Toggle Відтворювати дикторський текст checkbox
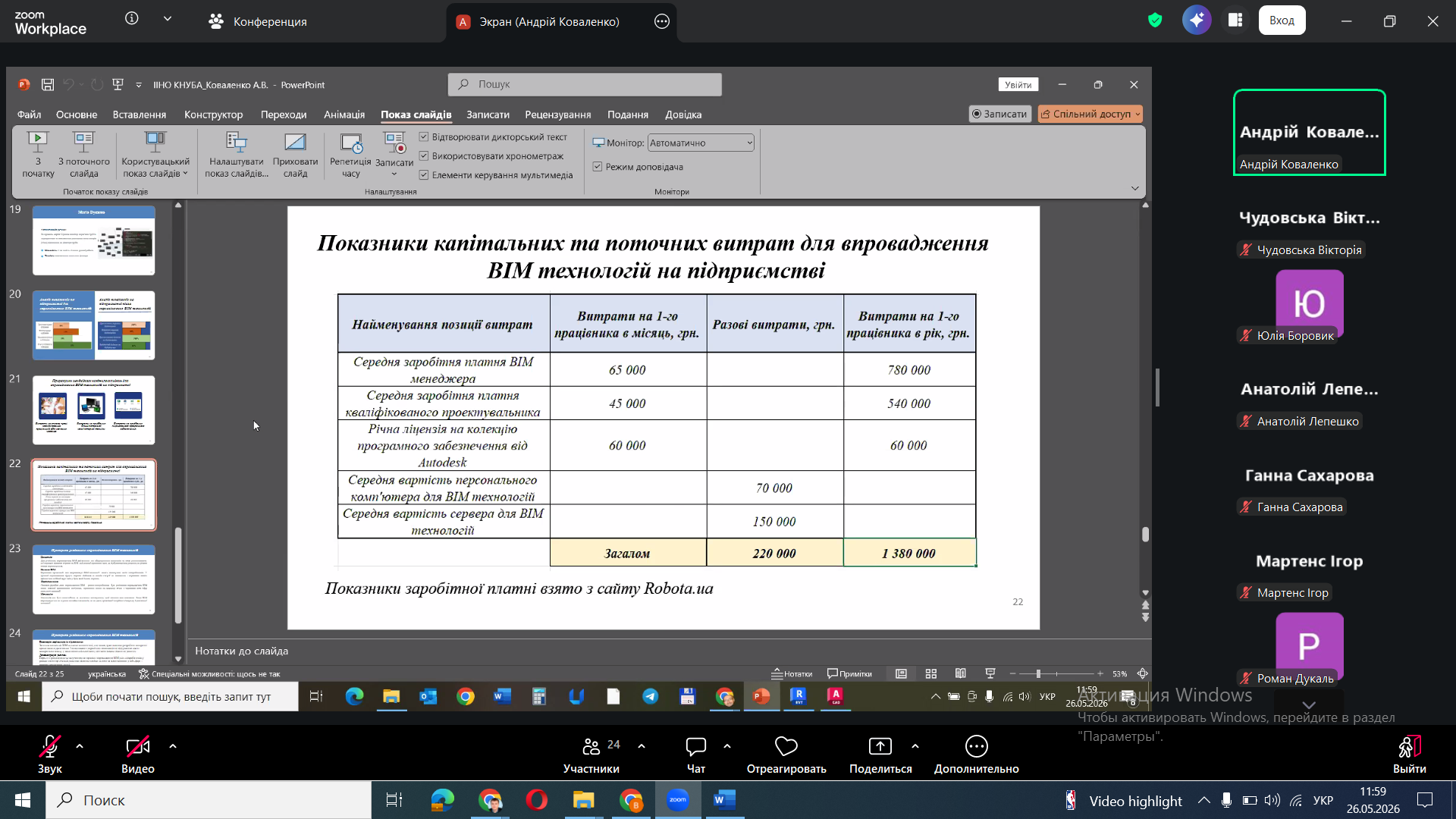 point(424,137)
